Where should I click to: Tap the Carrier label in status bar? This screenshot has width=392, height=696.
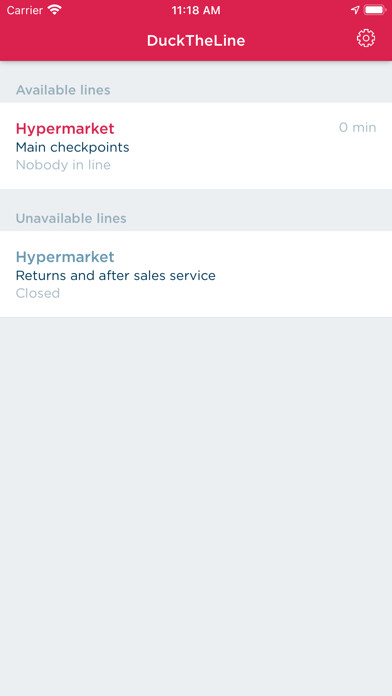(x=25, y=10)
